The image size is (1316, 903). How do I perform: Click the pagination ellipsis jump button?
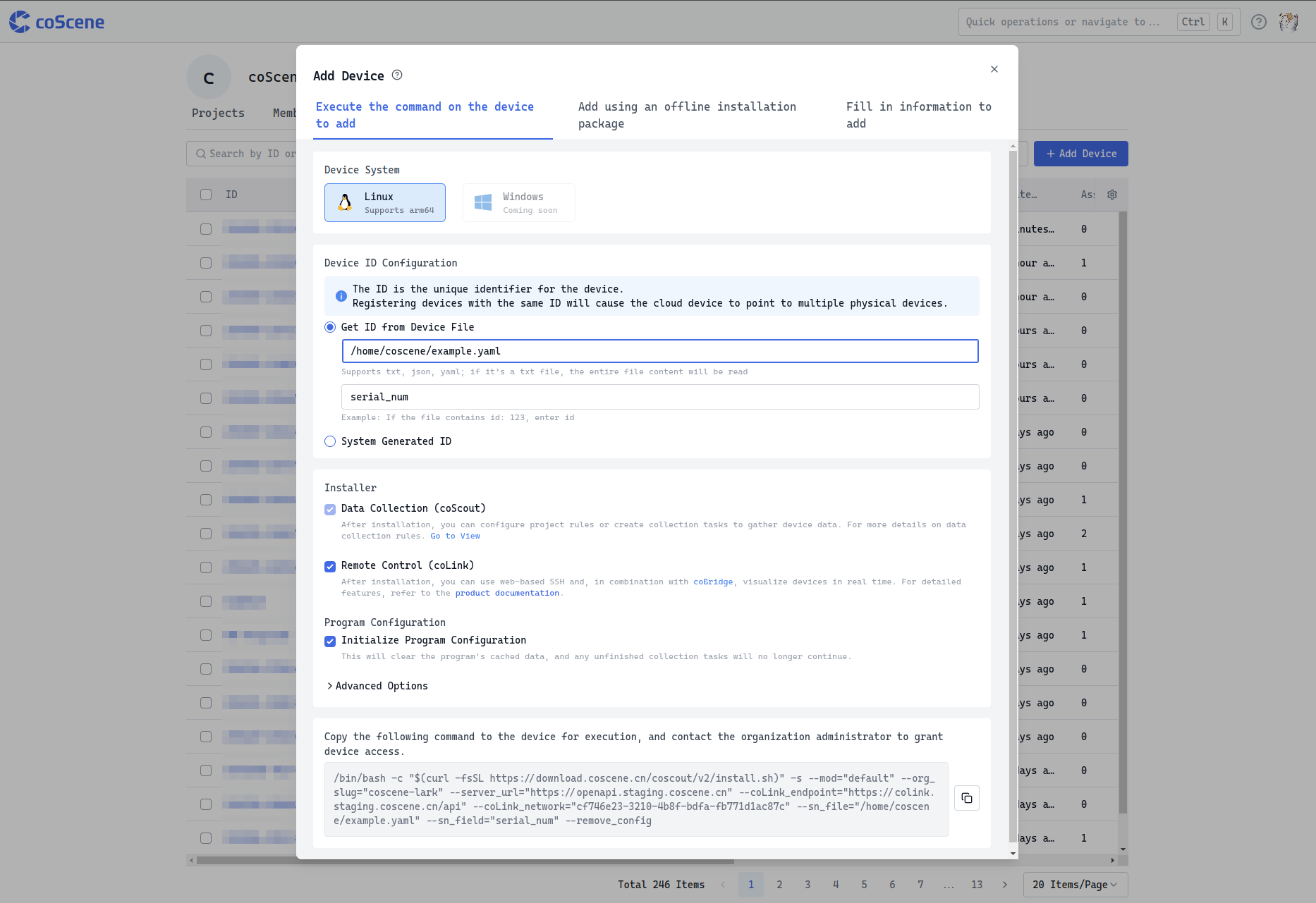(949, 885)
